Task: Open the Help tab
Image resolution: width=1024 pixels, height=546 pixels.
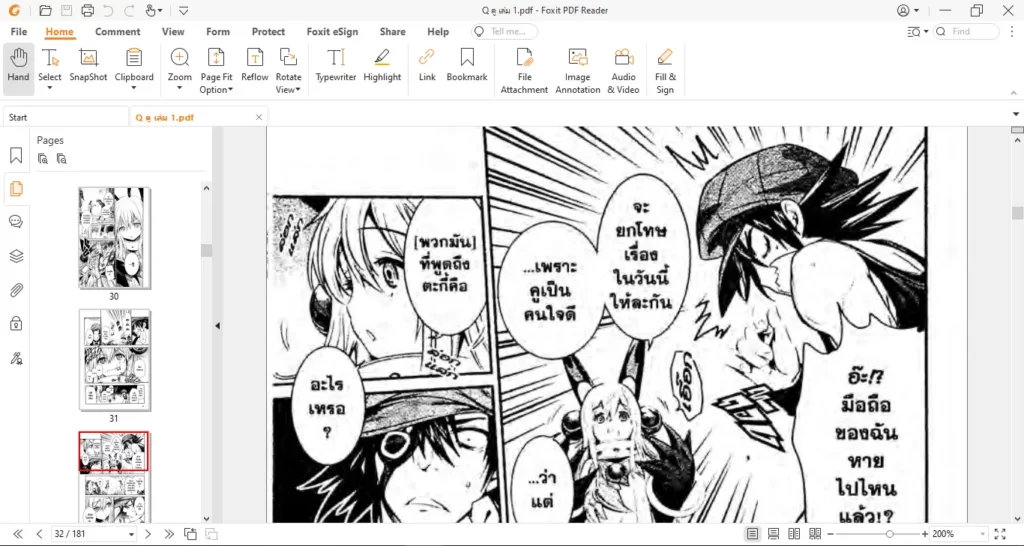Action: 438,31
